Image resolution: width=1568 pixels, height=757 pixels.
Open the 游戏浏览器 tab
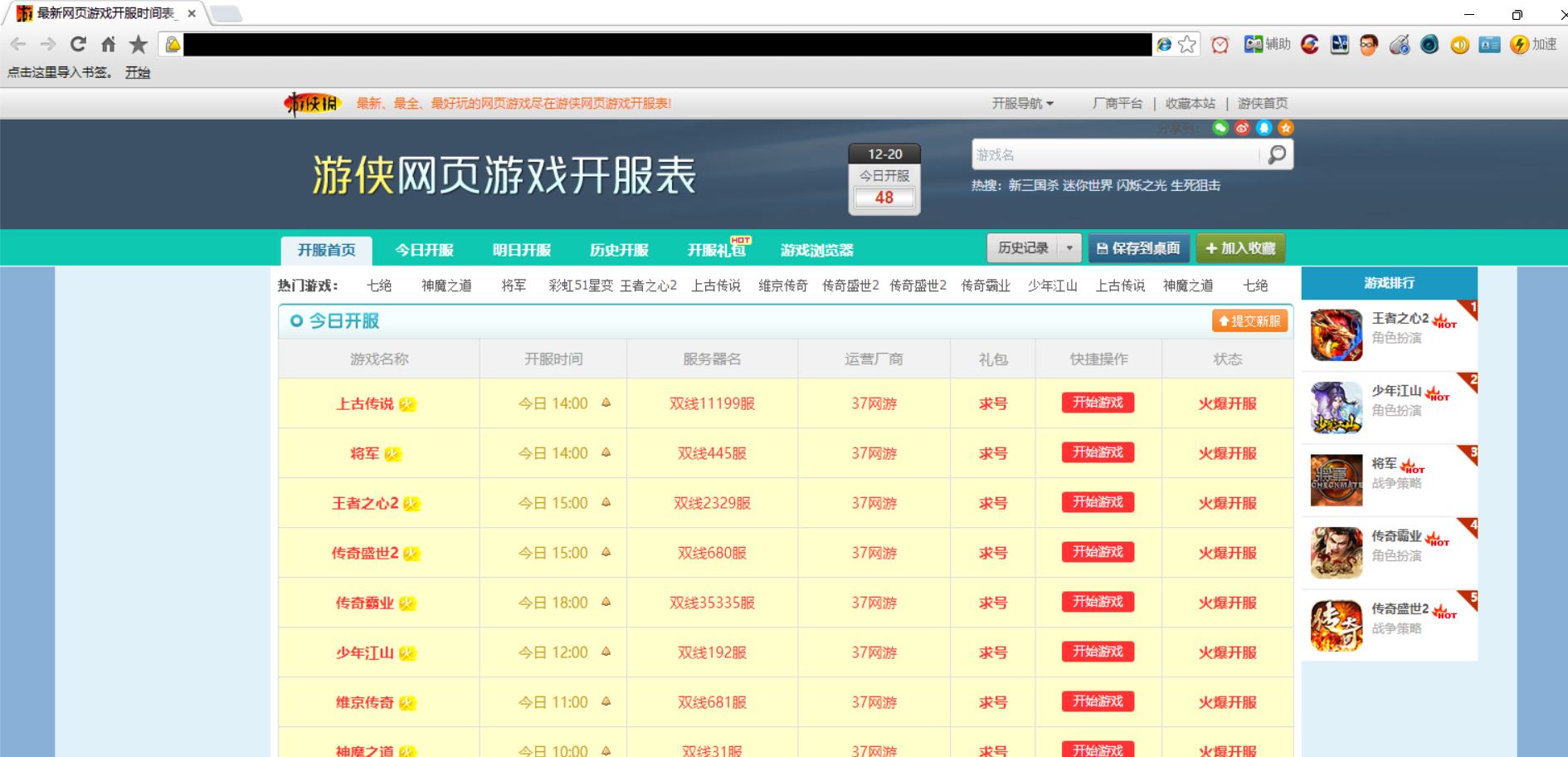click(x=816, y=250)
